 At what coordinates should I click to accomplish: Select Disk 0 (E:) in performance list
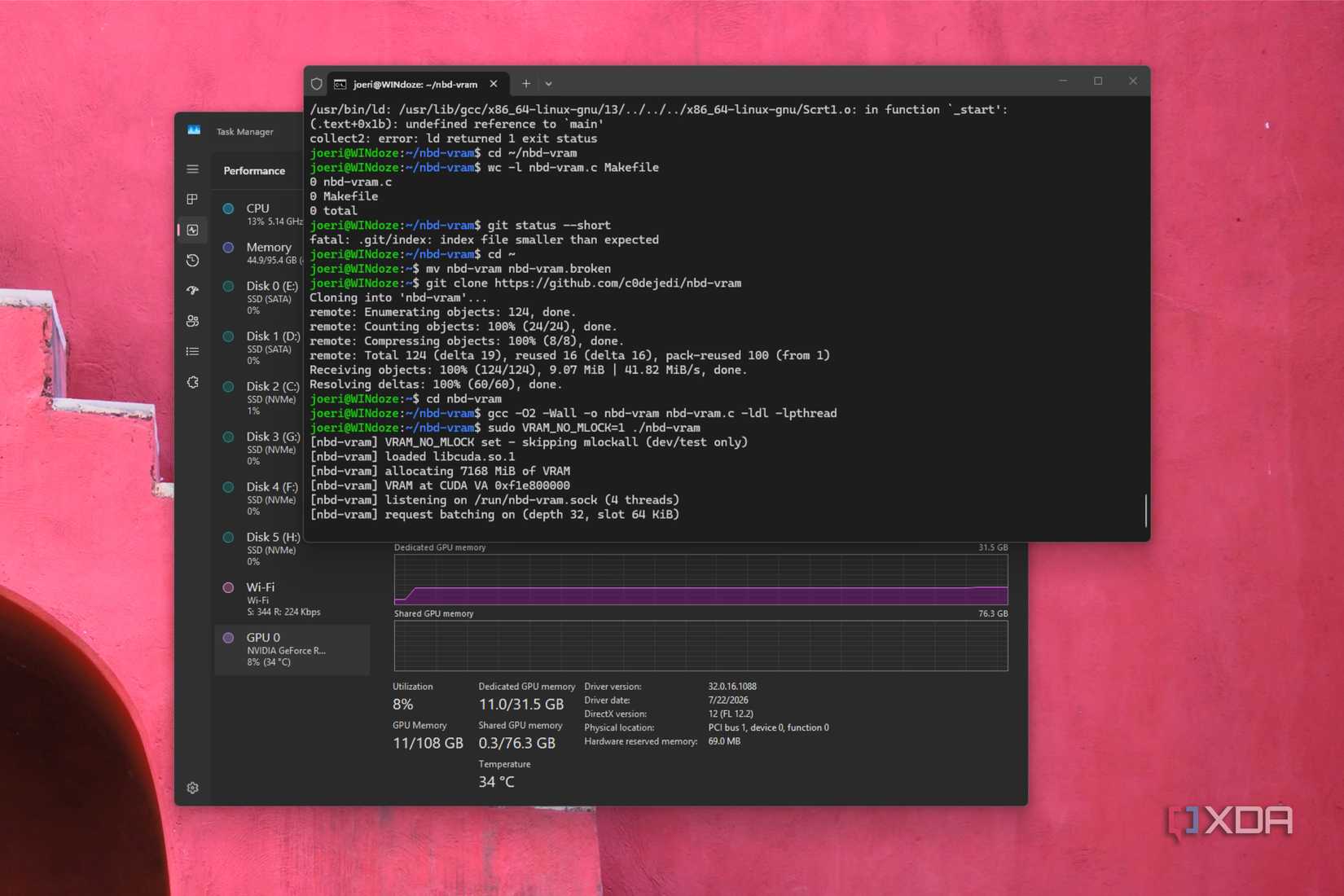point(259,298)
